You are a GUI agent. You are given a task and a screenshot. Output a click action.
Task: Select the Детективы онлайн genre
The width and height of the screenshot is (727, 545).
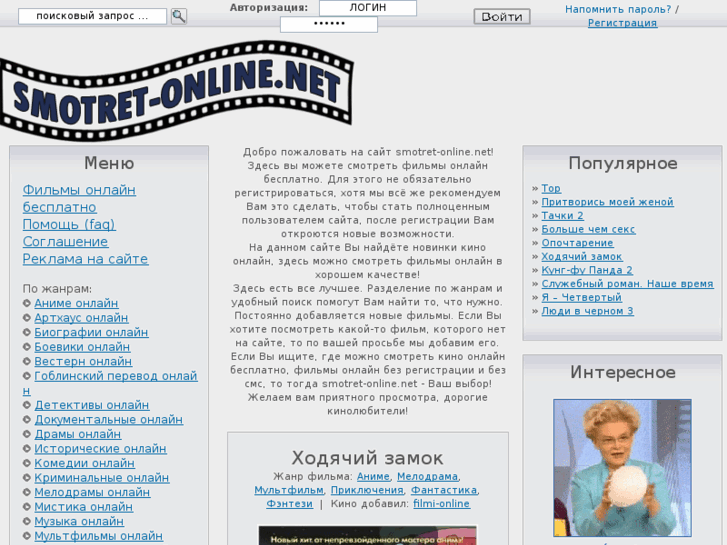(x=92, y=405)
